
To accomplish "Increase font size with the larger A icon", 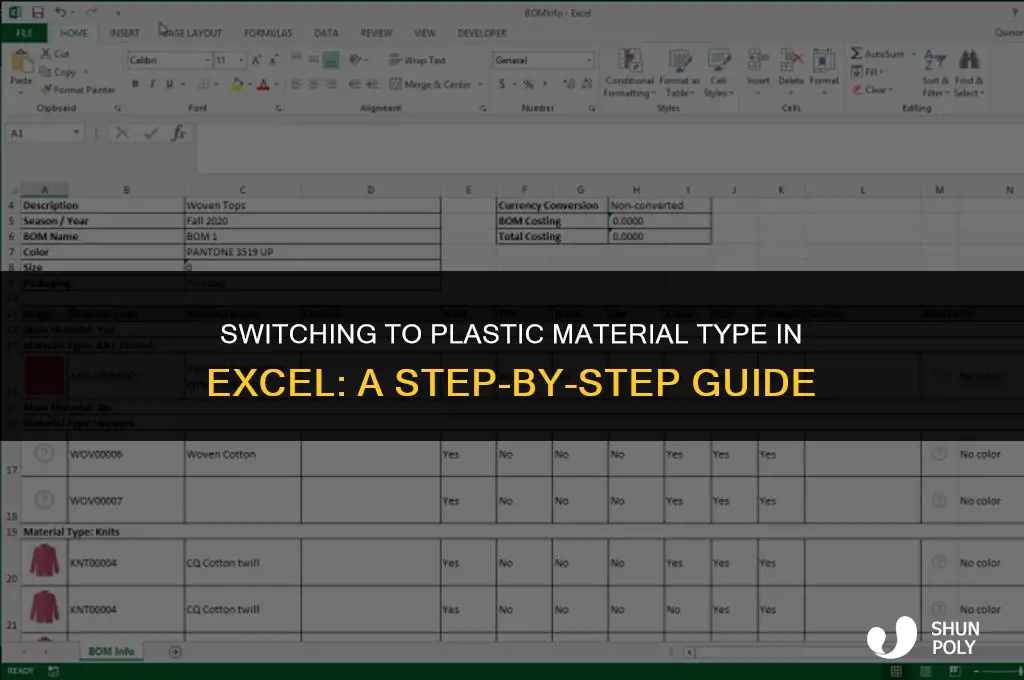I will [x=257, y=60].
